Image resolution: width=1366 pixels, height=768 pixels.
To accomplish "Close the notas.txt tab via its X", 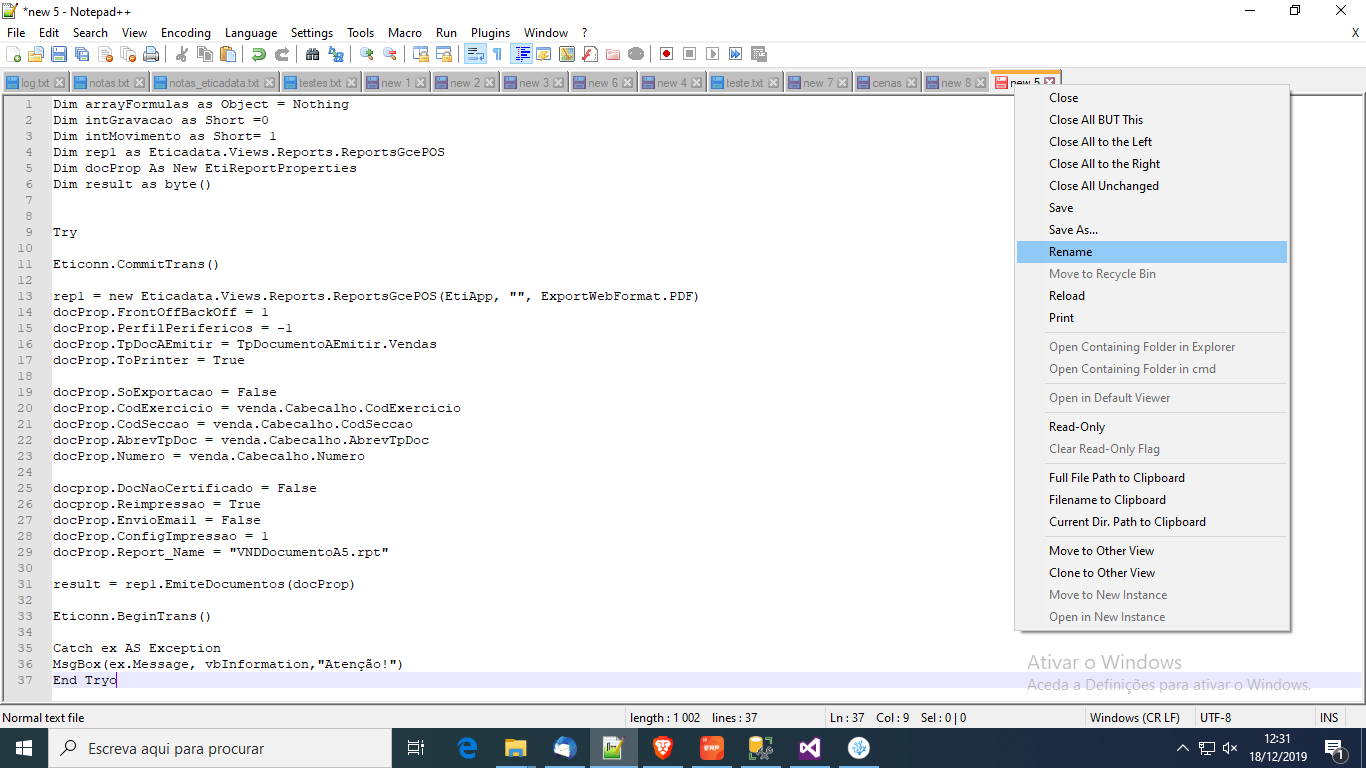I will (x=139, y=83).
